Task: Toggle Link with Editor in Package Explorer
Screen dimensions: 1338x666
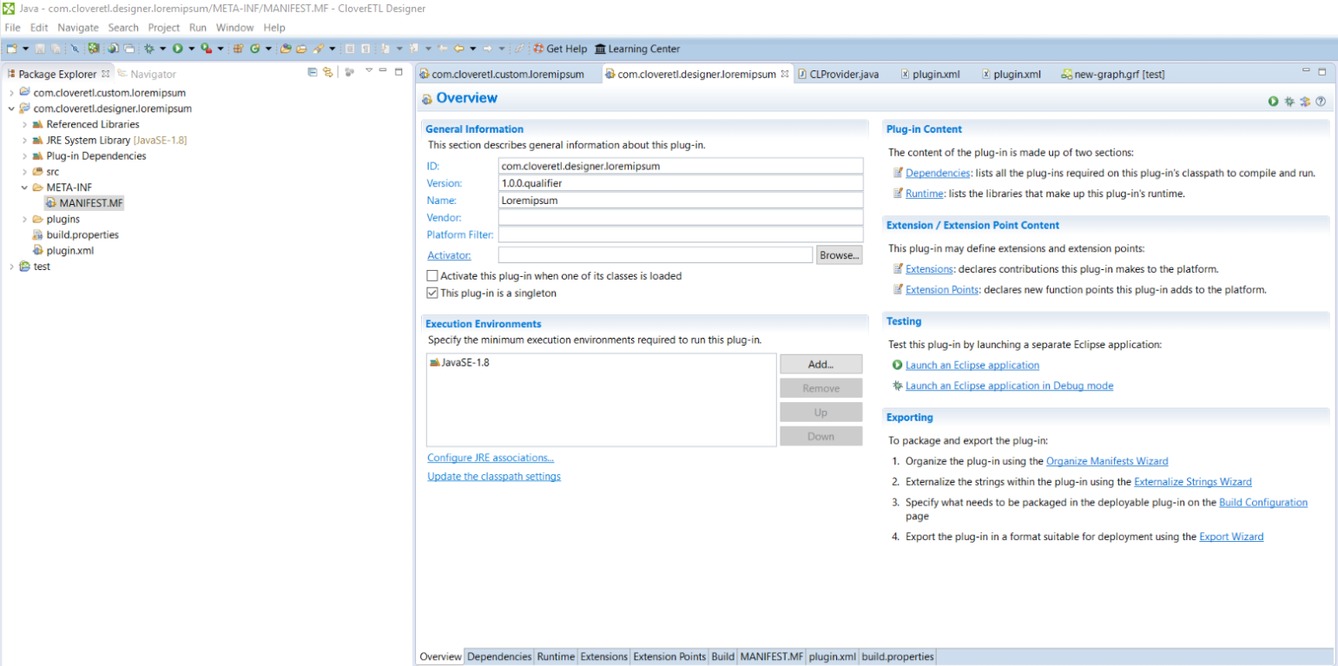Action: 327,72
